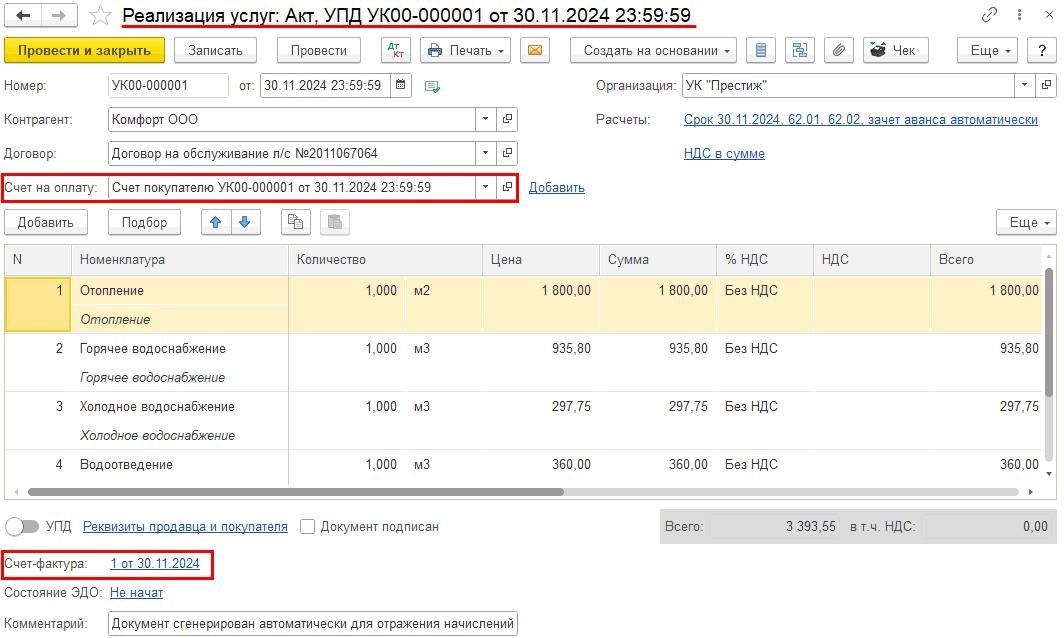Open the top Еще menu
The image size is (1064, 638).
987,50
